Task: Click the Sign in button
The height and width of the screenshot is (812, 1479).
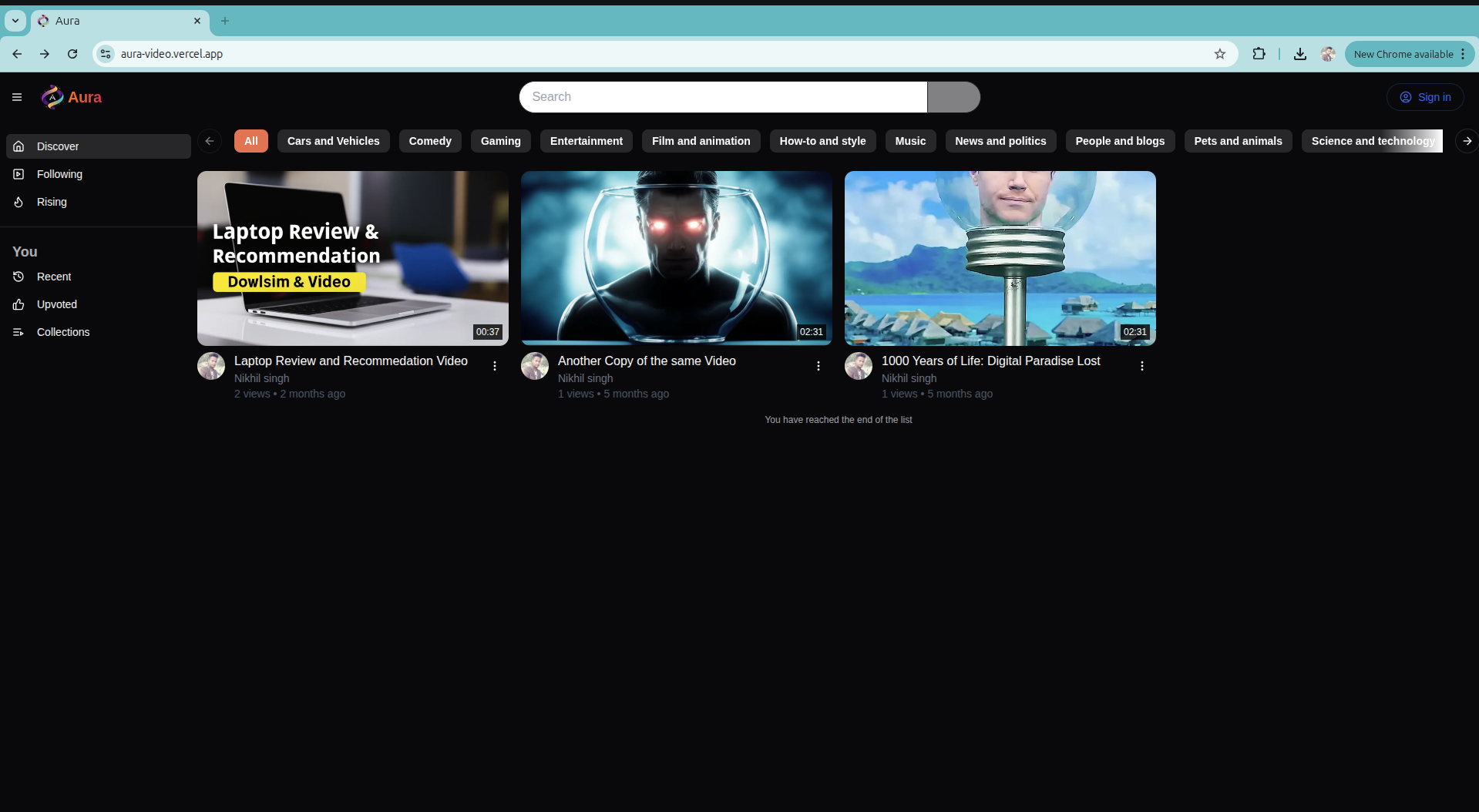Action: (1425, 97)
